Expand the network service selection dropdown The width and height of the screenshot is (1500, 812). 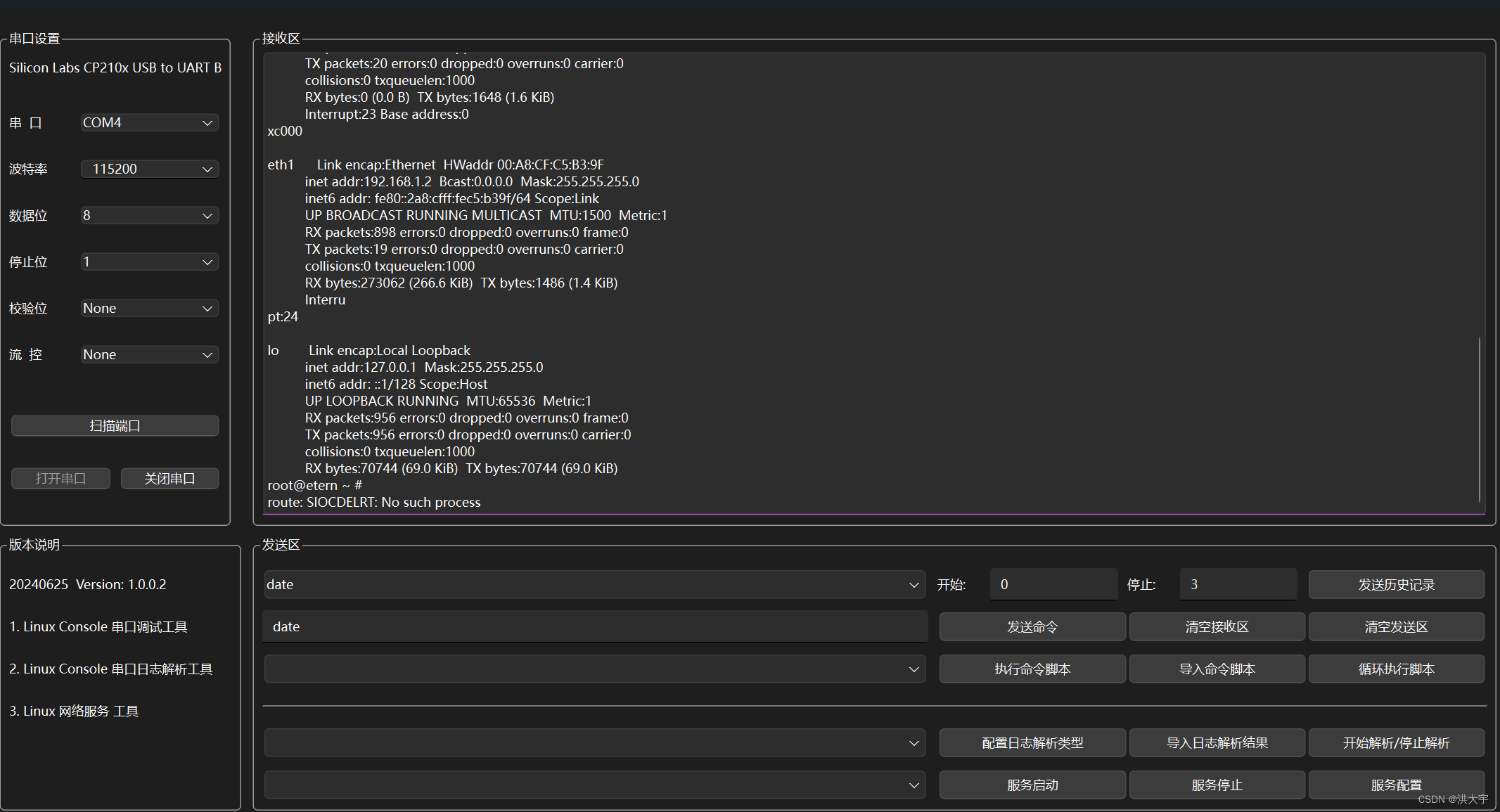pos(594,785)
